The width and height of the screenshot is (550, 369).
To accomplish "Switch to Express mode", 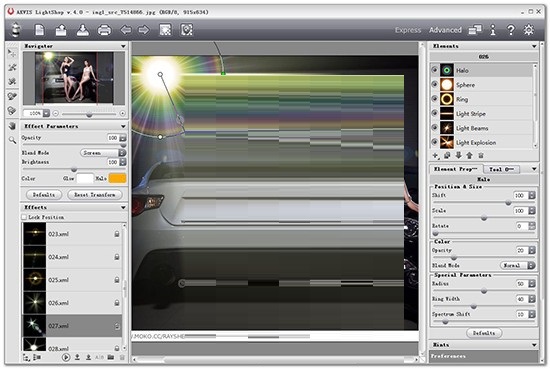I will tap(408, 30).
